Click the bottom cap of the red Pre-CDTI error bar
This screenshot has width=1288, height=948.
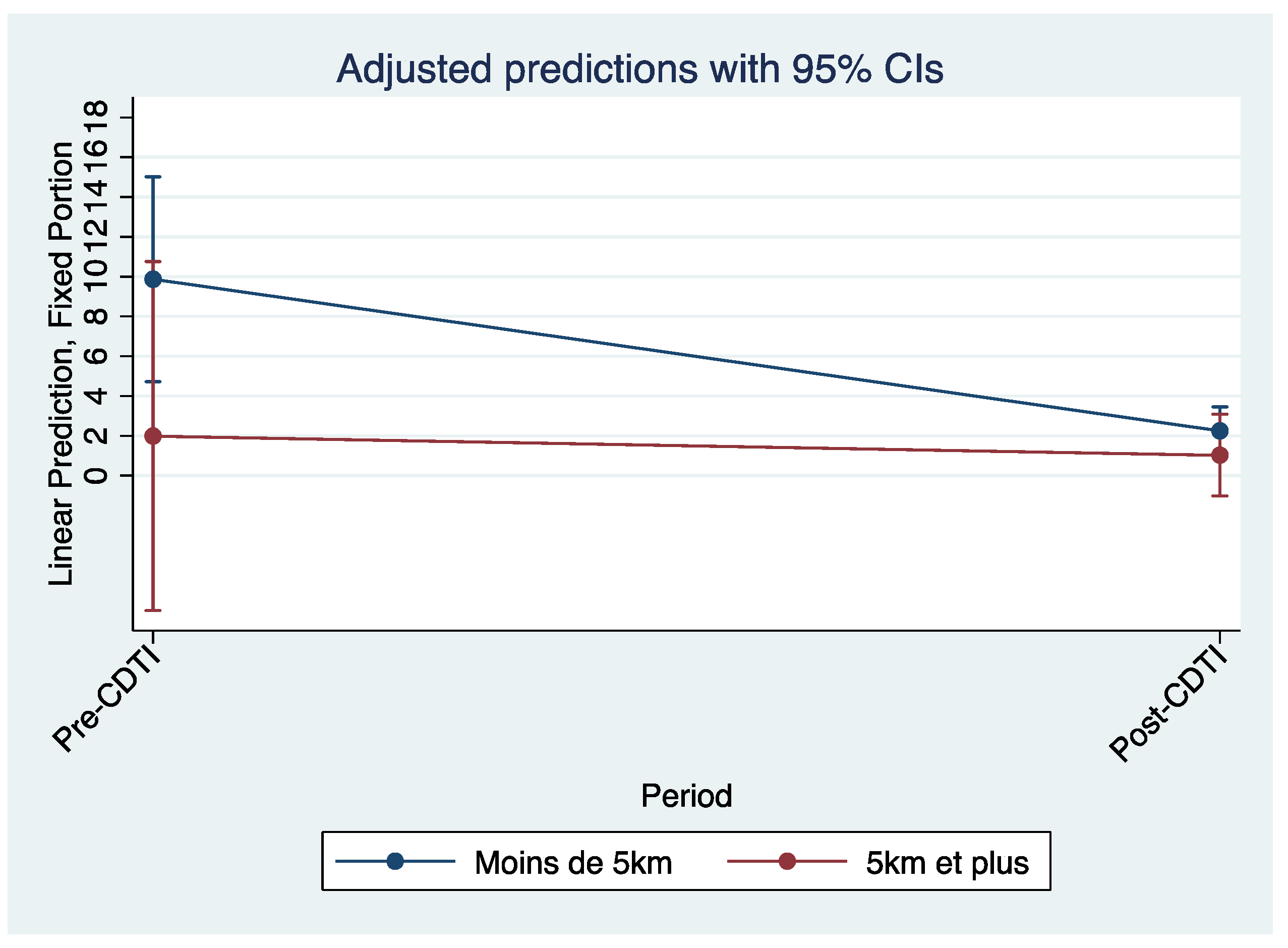pyautogui.click(x=153, y=610)
